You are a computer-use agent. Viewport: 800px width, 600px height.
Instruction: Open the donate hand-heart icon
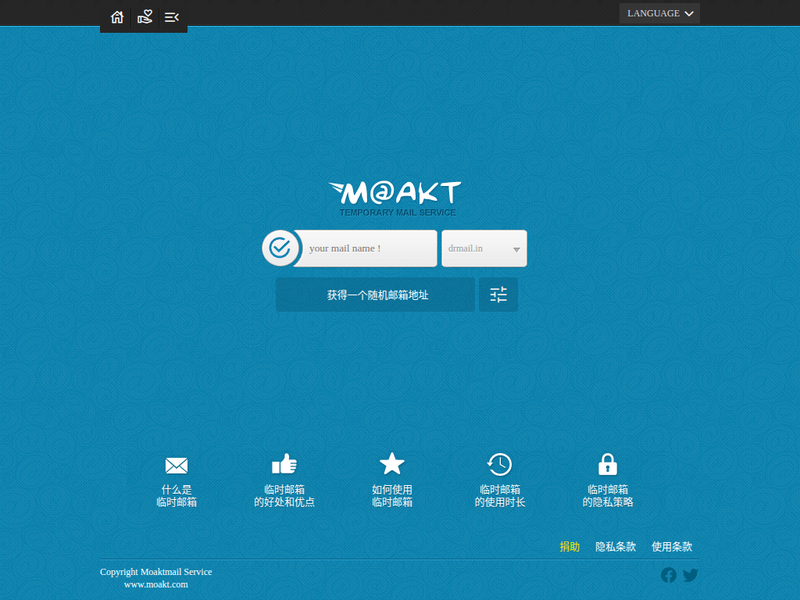pyautogui.click(x=145, y=17)
